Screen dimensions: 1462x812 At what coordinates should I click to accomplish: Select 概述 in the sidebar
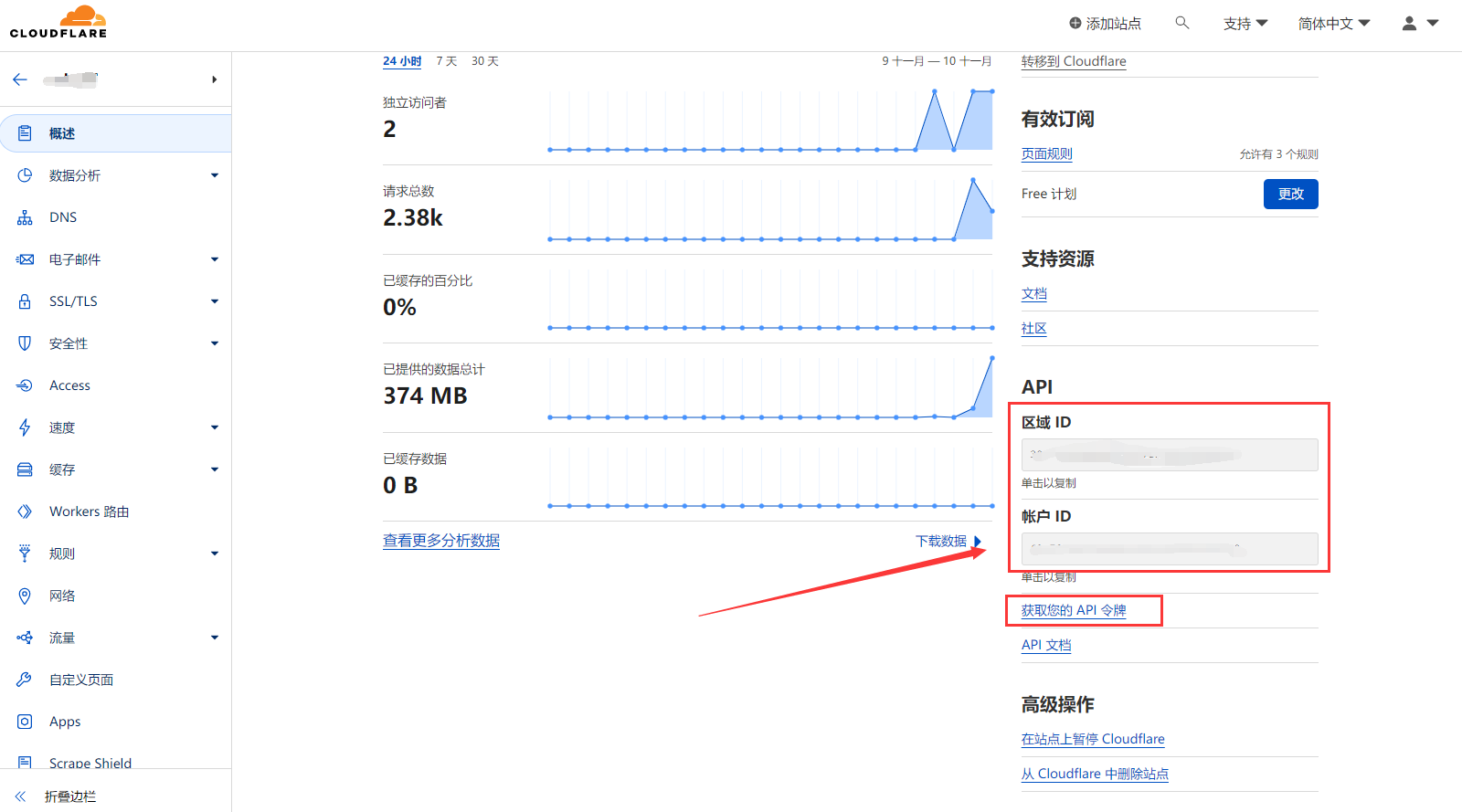point(62,133)
